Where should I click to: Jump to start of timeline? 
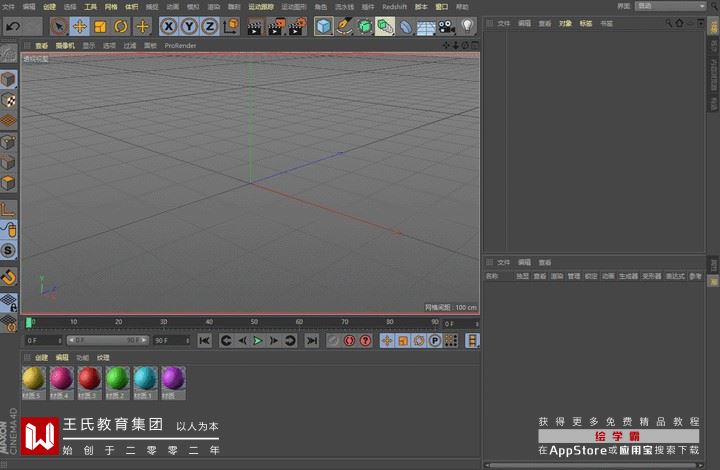[204, 341]
